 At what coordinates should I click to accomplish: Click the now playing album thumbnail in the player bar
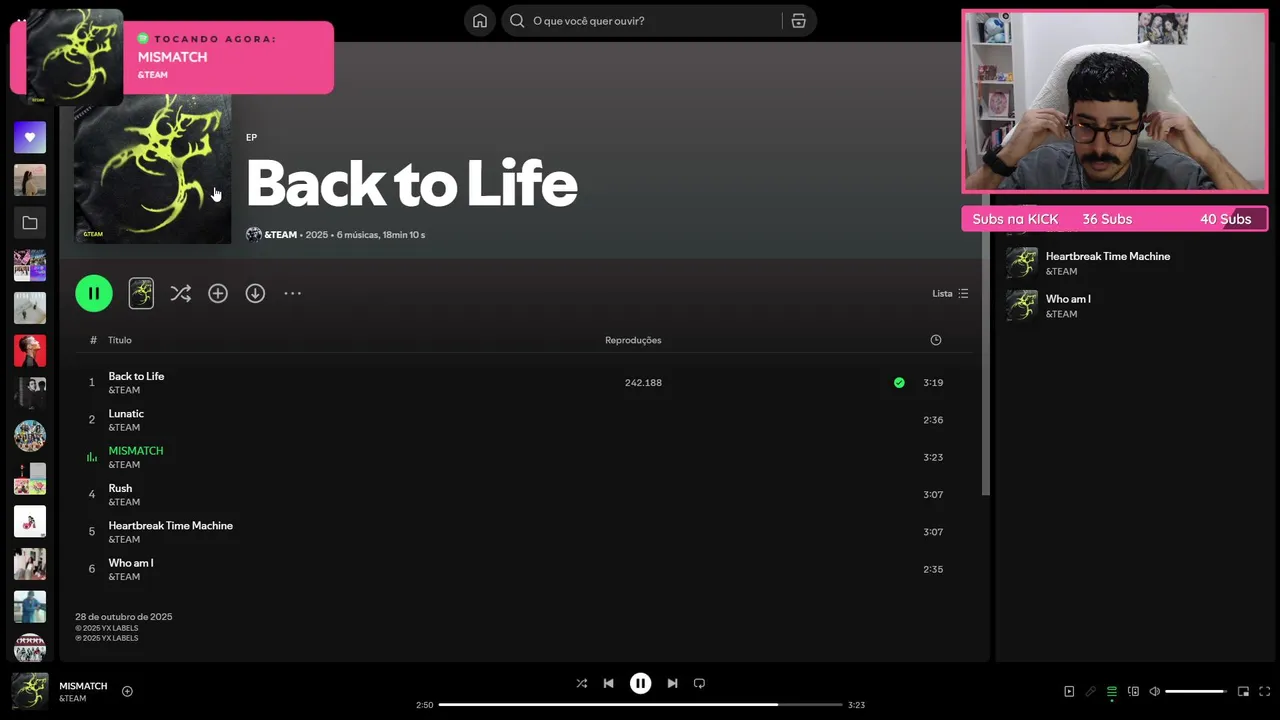point(30,691)
